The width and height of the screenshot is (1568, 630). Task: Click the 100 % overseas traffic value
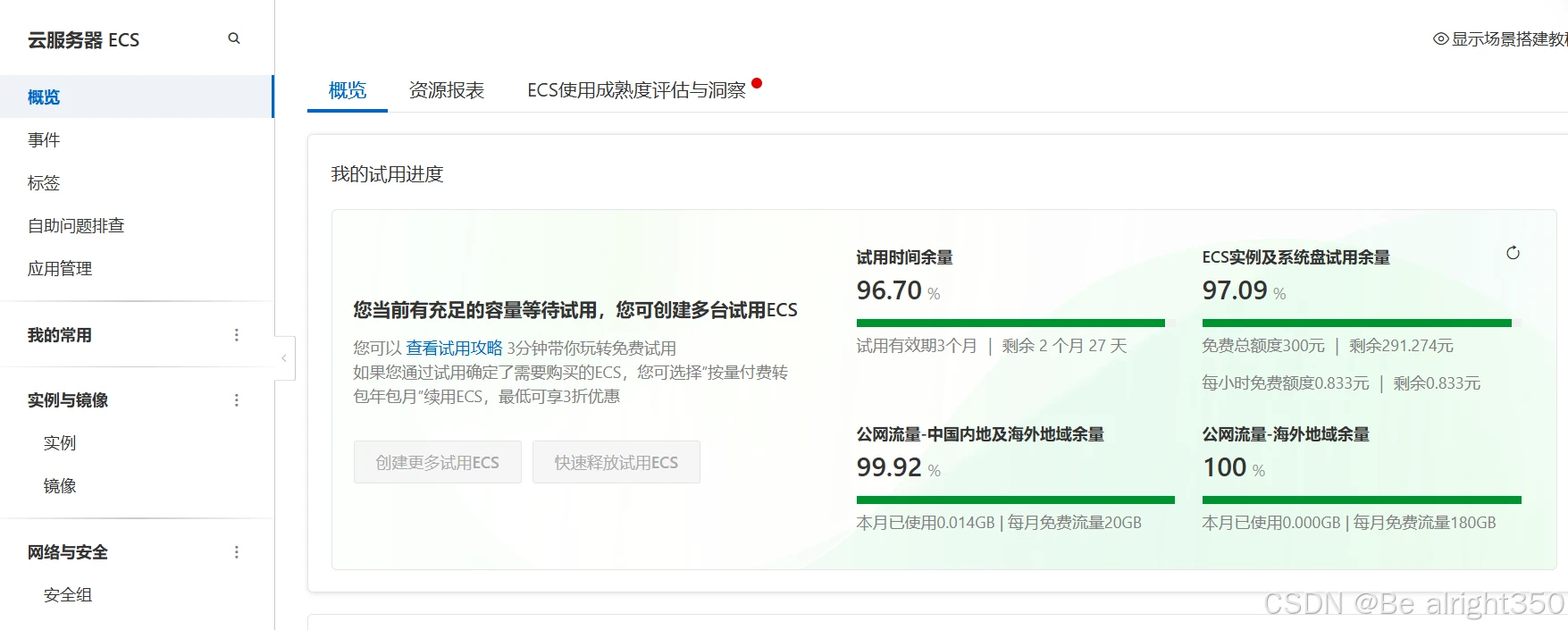click(x=1234, y=467)
